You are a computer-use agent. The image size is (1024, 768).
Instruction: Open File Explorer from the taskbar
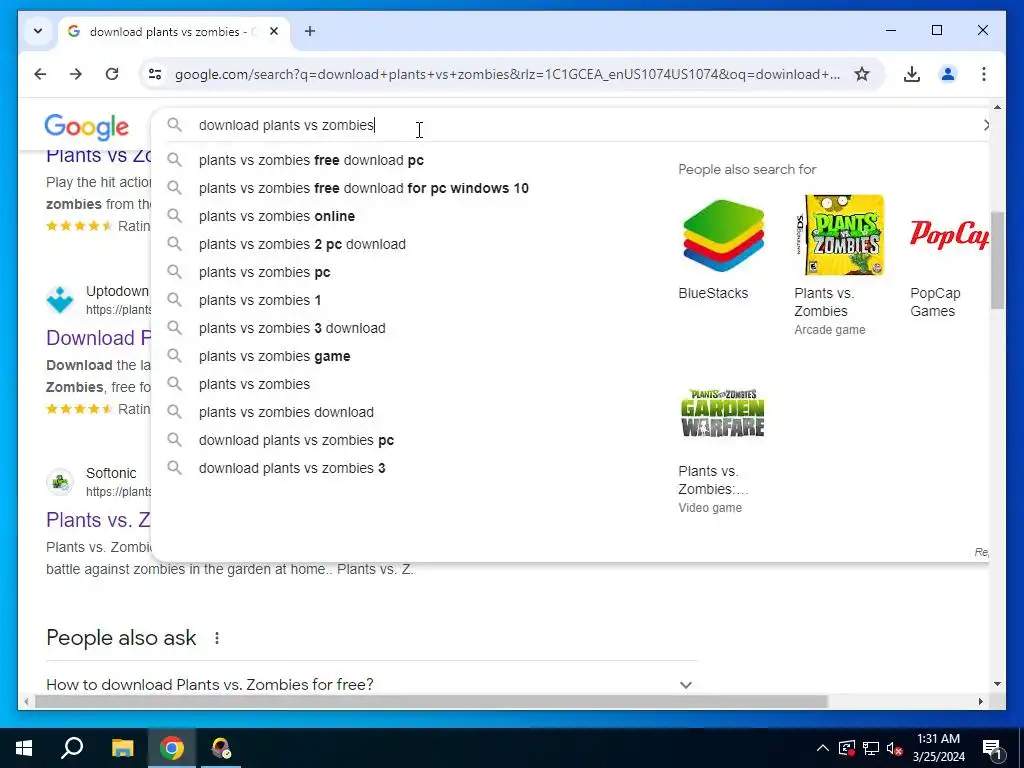click(x=122, y=748)
